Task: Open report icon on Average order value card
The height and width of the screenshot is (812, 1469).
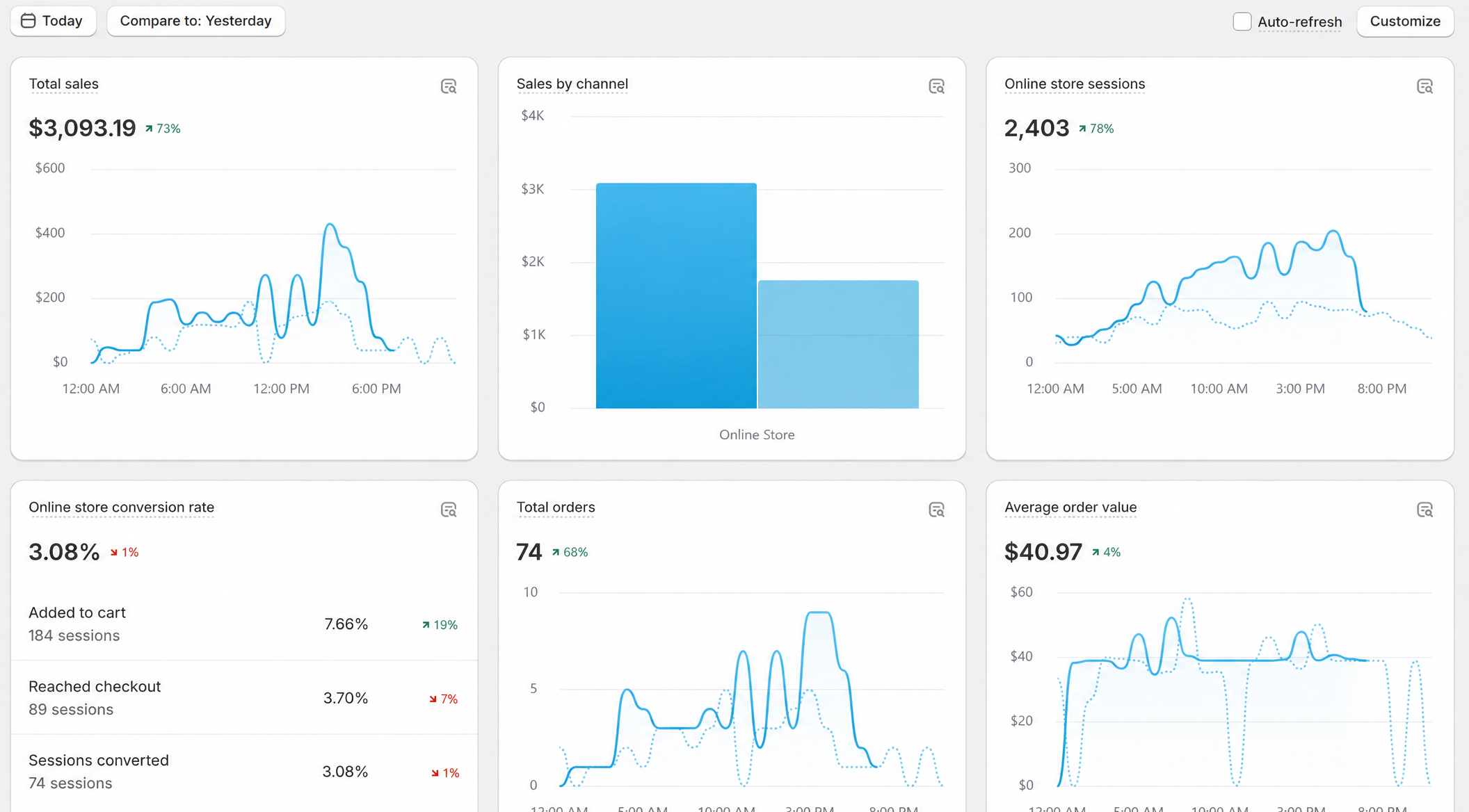Action: 1424,510
